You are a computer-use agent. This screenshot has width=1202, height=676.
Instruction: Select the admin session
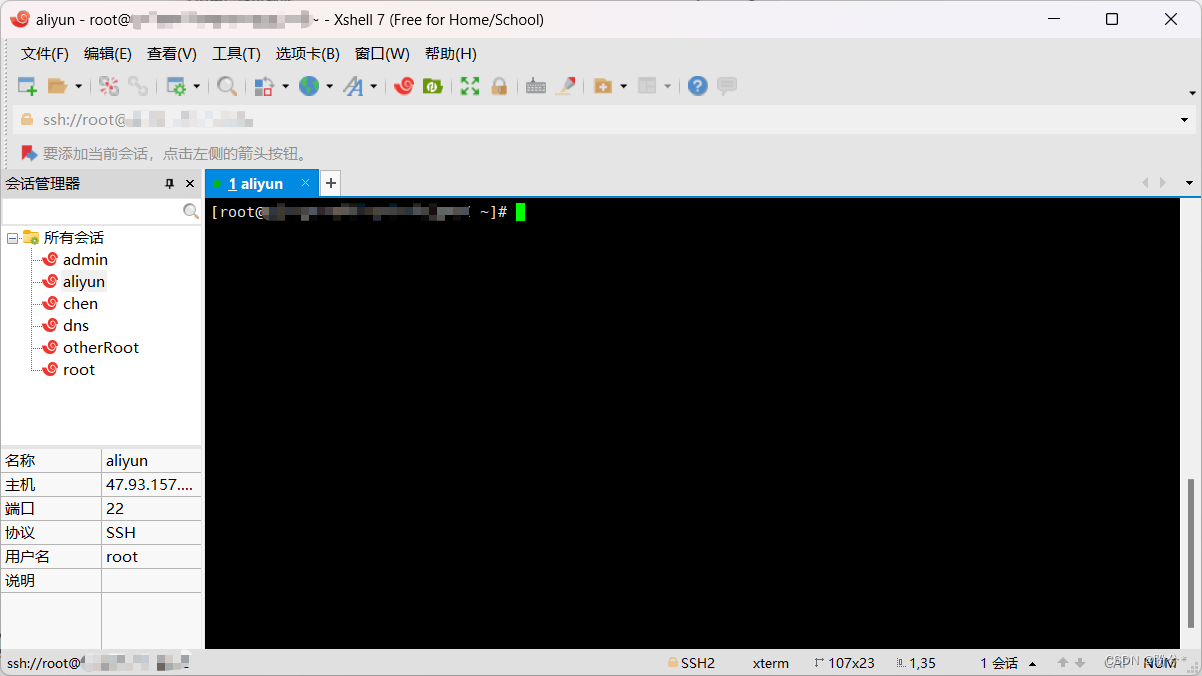(85, 260)
